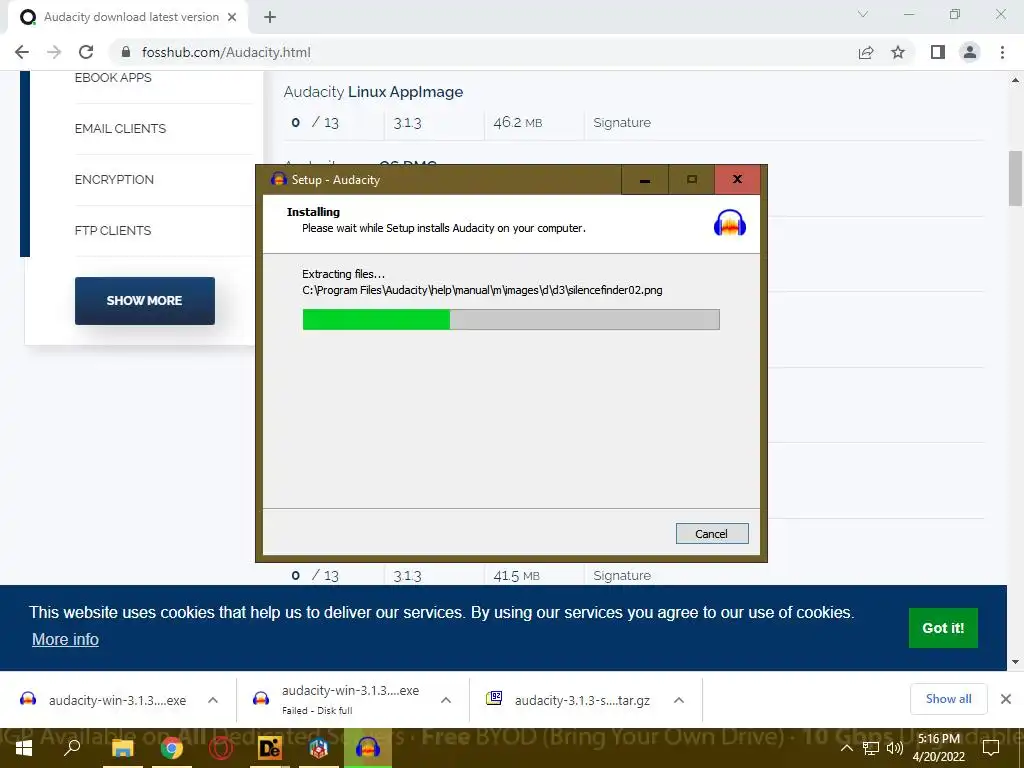Click the silencefinder02.png extraction path text
Image resolution: width=1024 pixels, height=768 pixels.
[x=482, y=290]
